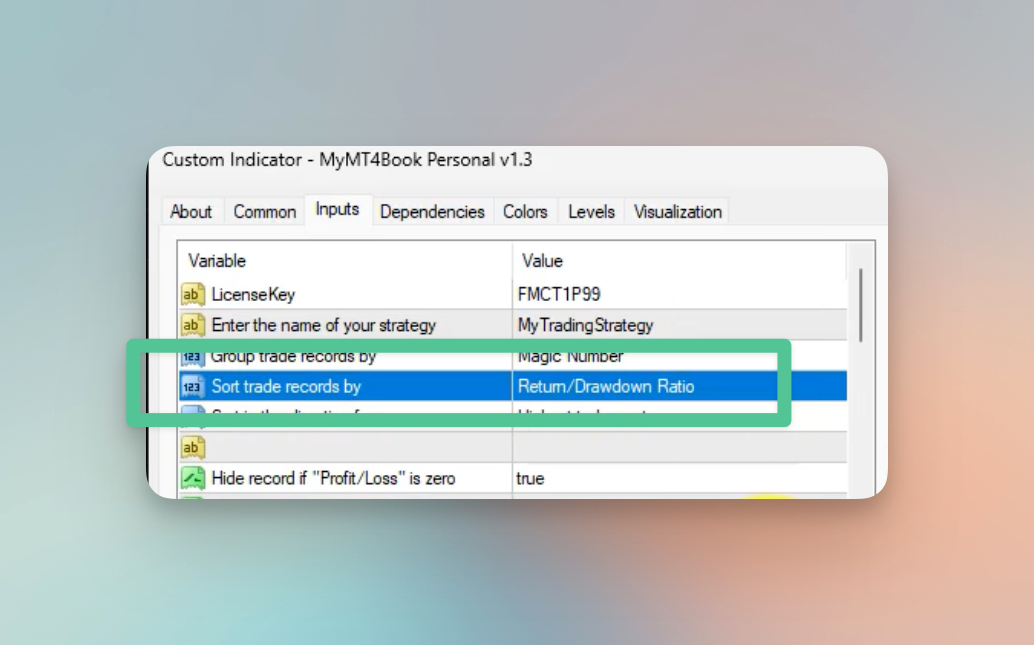Click the strategy name row string icon
Screen dimensions: 1034x645
[192, 325]
